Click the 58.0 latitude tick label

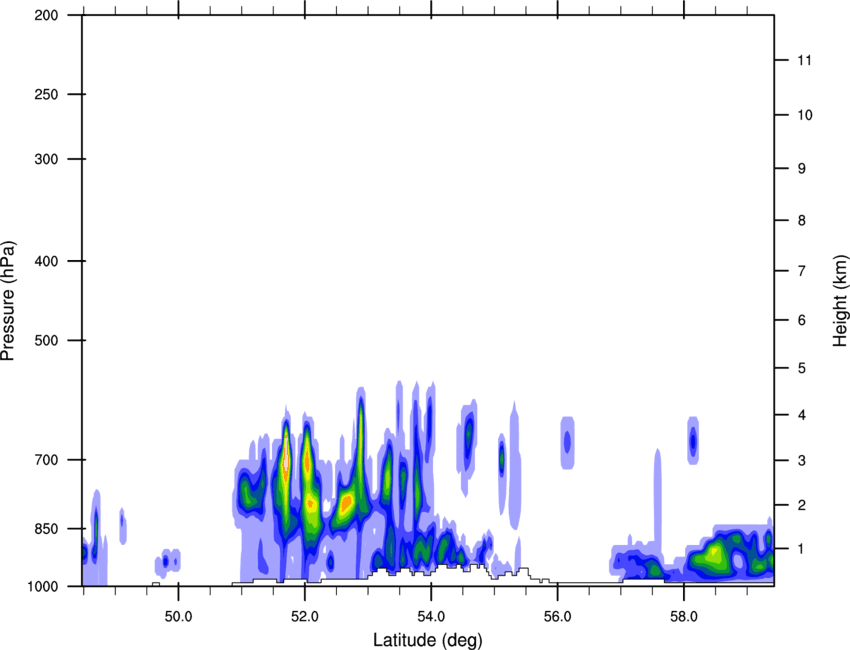click(684, 617)
